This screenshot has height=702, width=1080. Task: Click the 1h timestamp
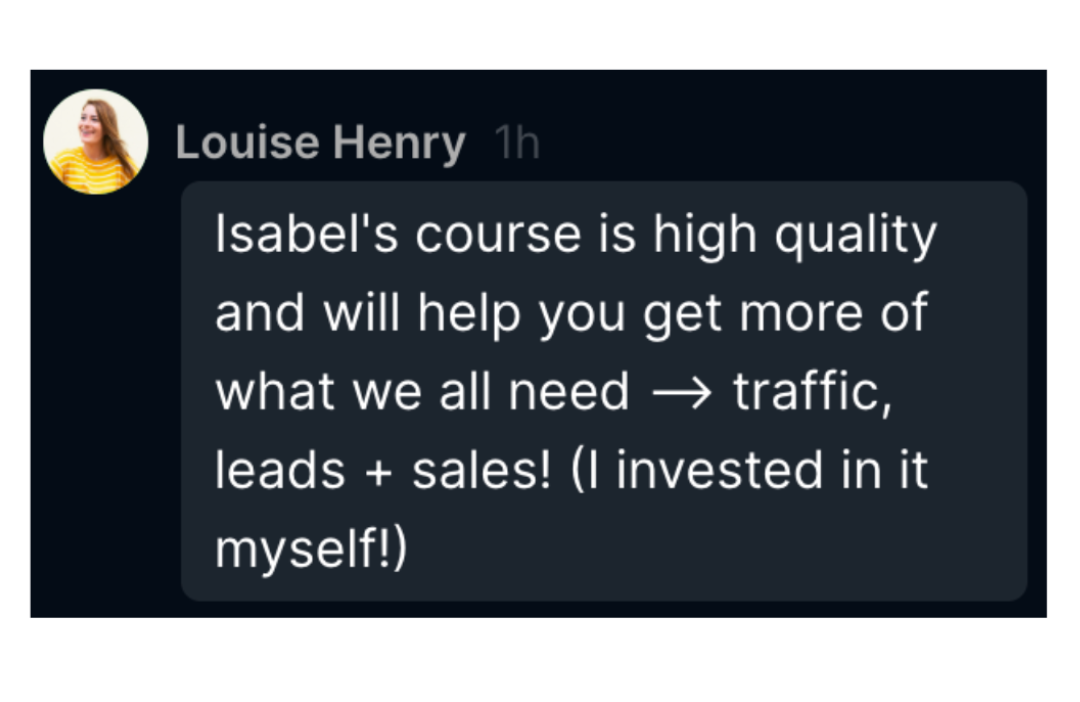tap(517, 143)
